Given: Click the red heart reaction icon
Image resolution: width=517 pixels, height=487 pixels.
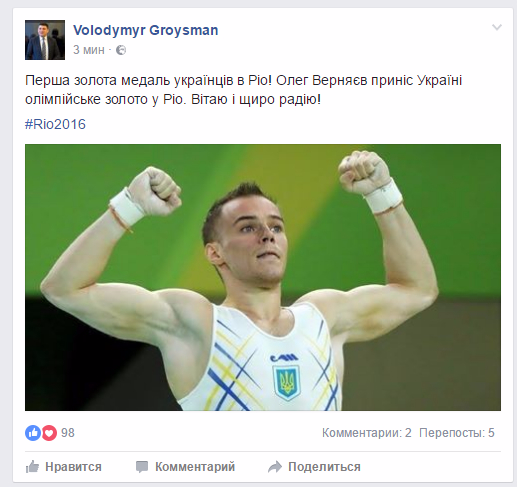Looking at the screenshot, I should click(x=49, y=433).
